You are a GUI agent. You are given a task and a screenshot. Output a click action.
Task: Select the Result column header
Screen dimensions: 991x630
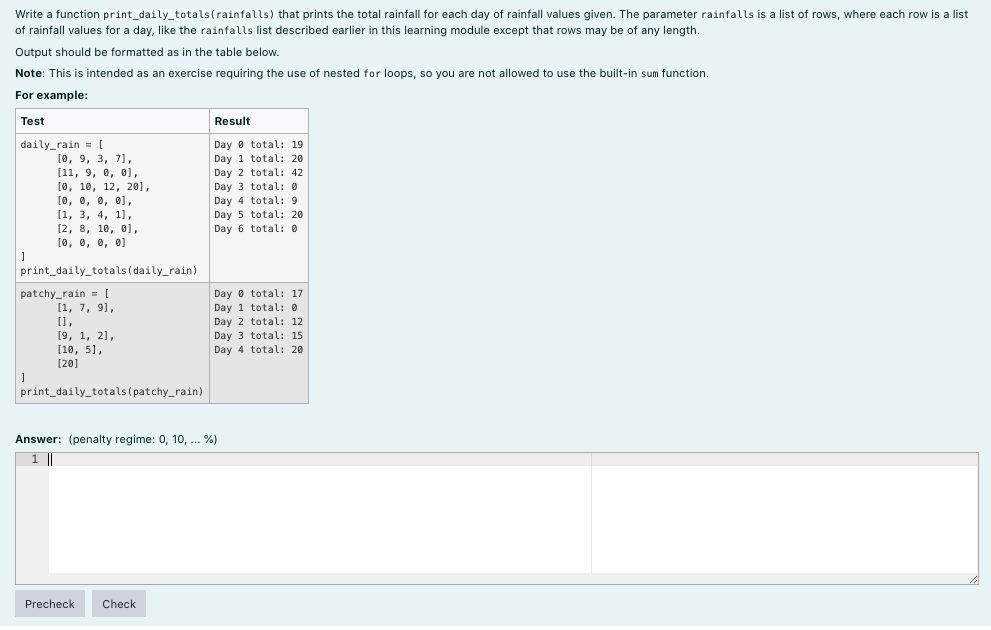click(231, 120)
